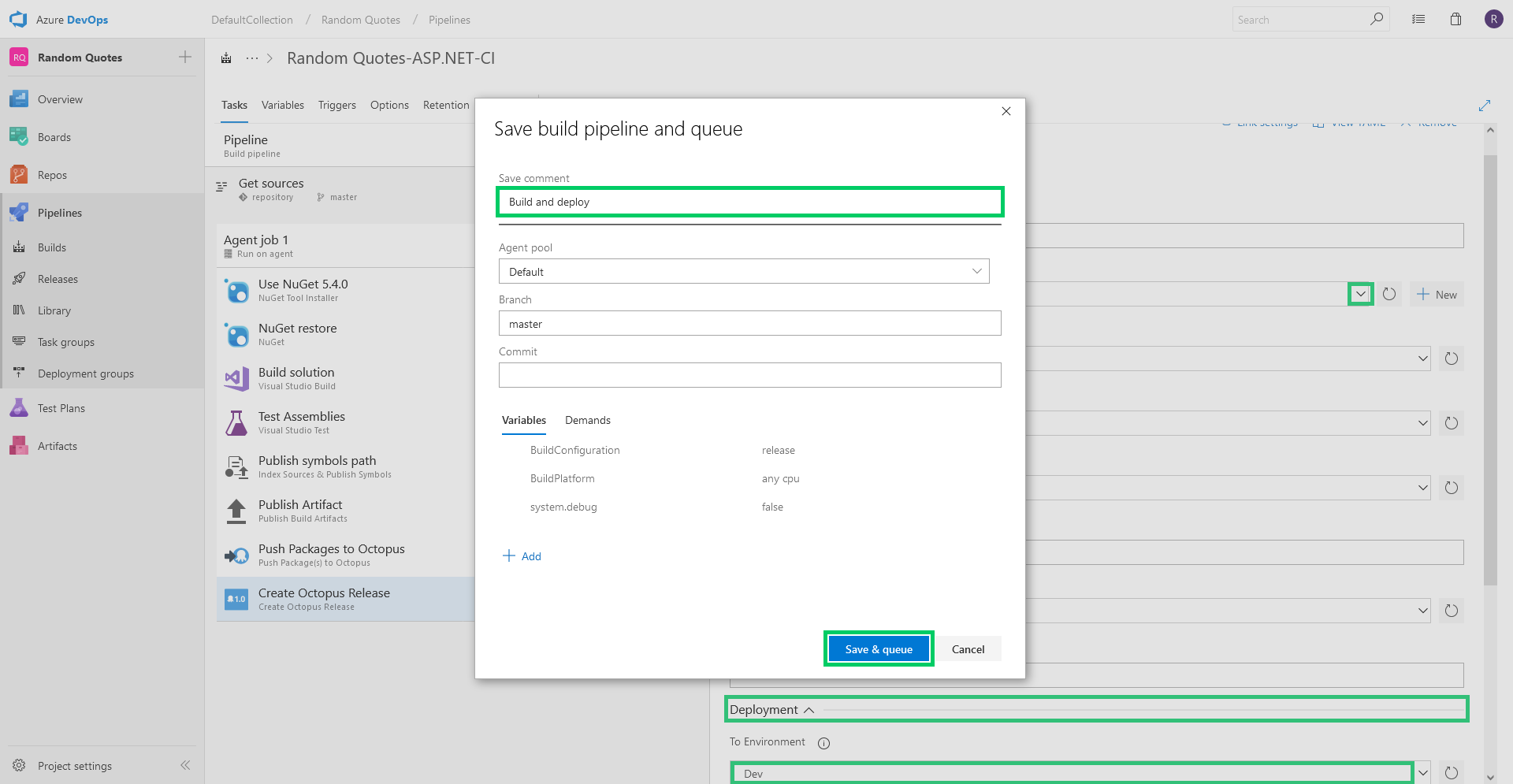Select Agent job 1

(x=345, y=246)
